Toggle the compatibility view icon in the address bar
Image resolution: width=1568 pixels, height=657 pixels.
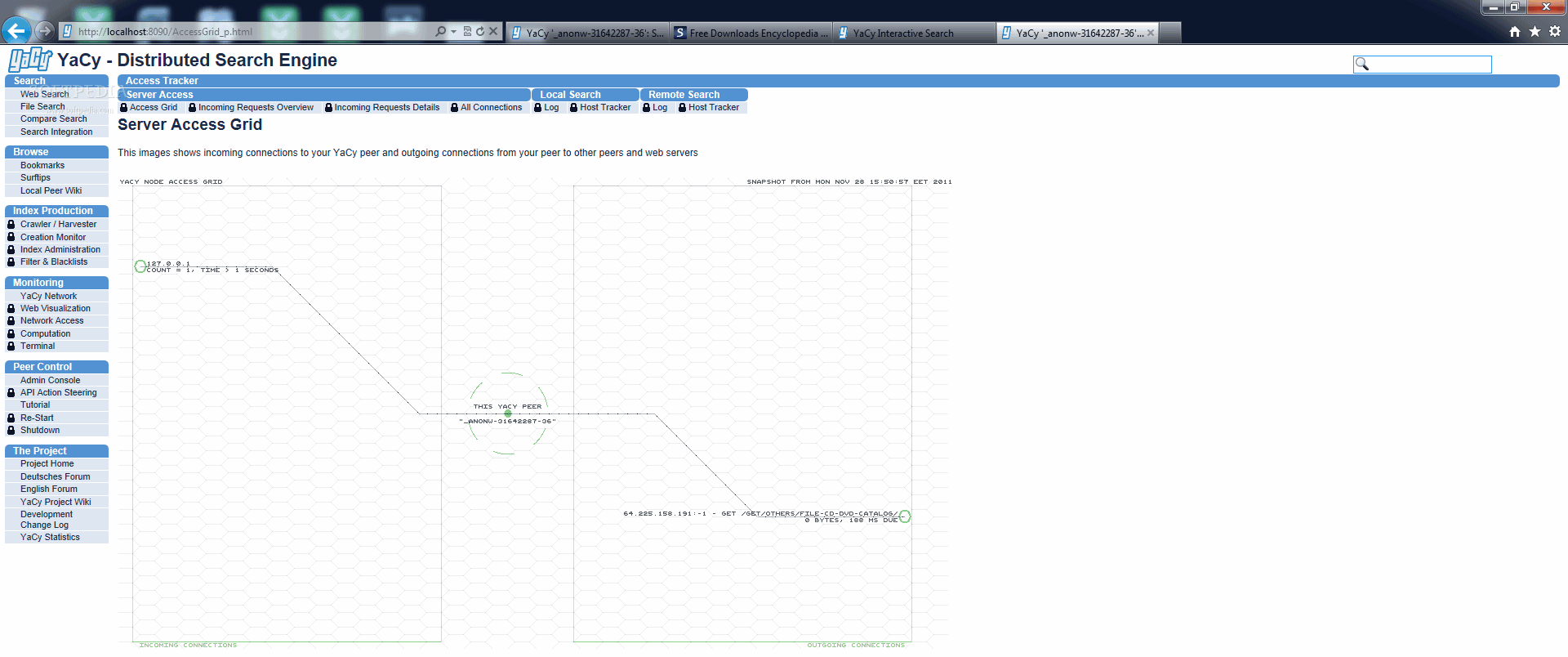[x=467, y=31]
